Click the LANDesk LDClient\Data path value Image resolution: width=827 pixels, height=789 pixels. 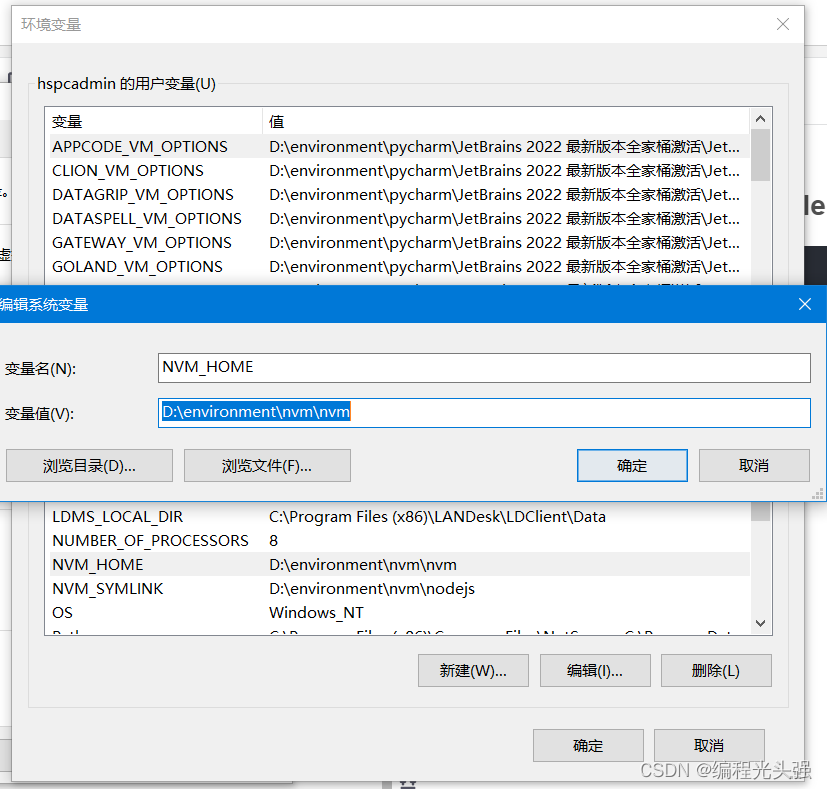coord(437,516)
